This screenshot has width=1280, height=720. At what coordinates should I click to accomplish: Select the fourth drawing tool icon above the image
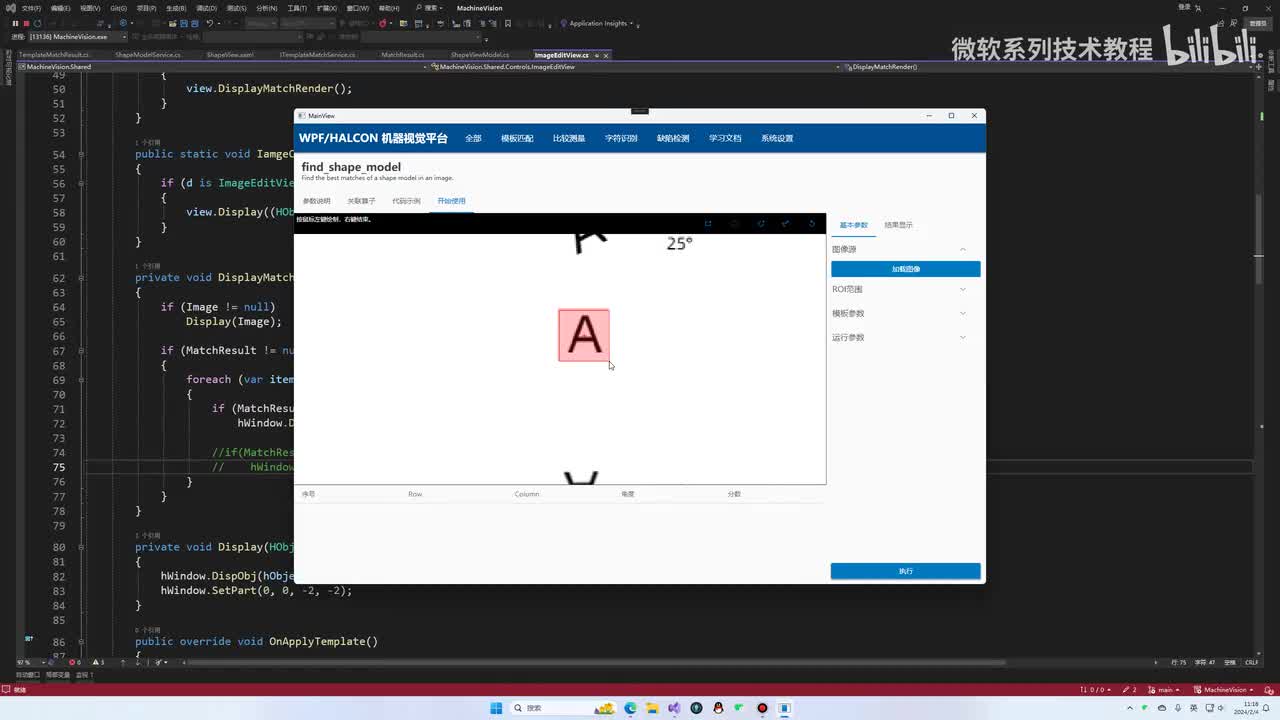point(786,224)
